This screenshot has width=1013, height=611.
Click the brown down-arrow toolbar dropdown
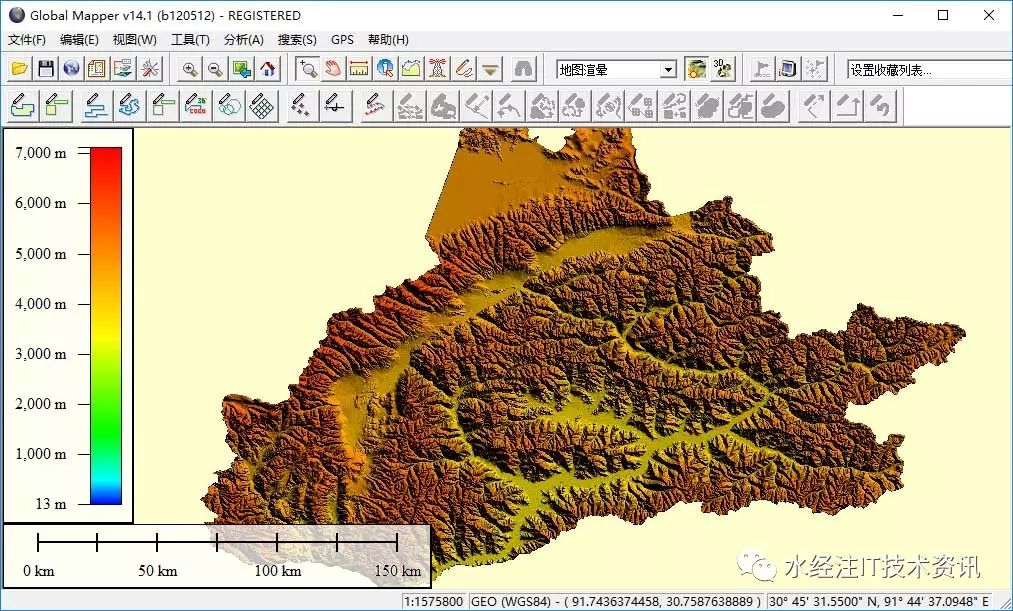click(490, 69)
